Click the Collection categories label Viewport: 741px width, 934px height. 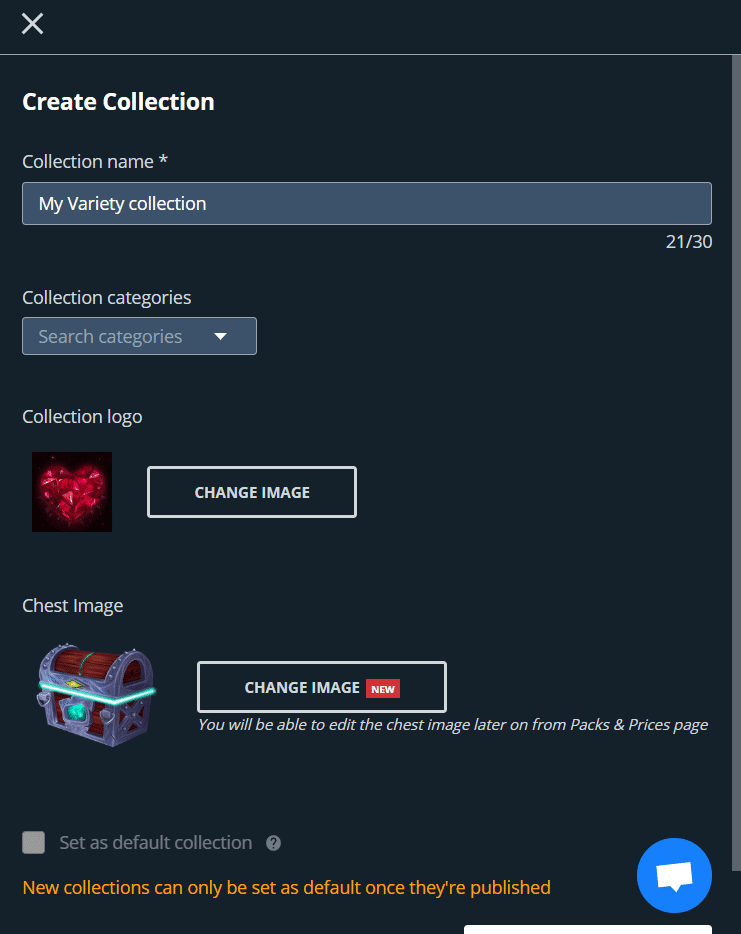tap(107, 297)
